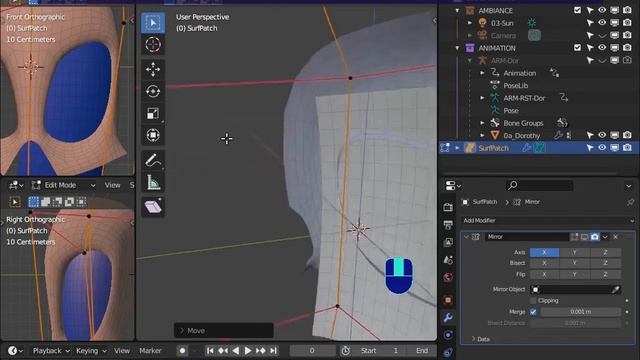
Task: Hide SurfPatch with its eye icon
Action: [x=602, y=147]
